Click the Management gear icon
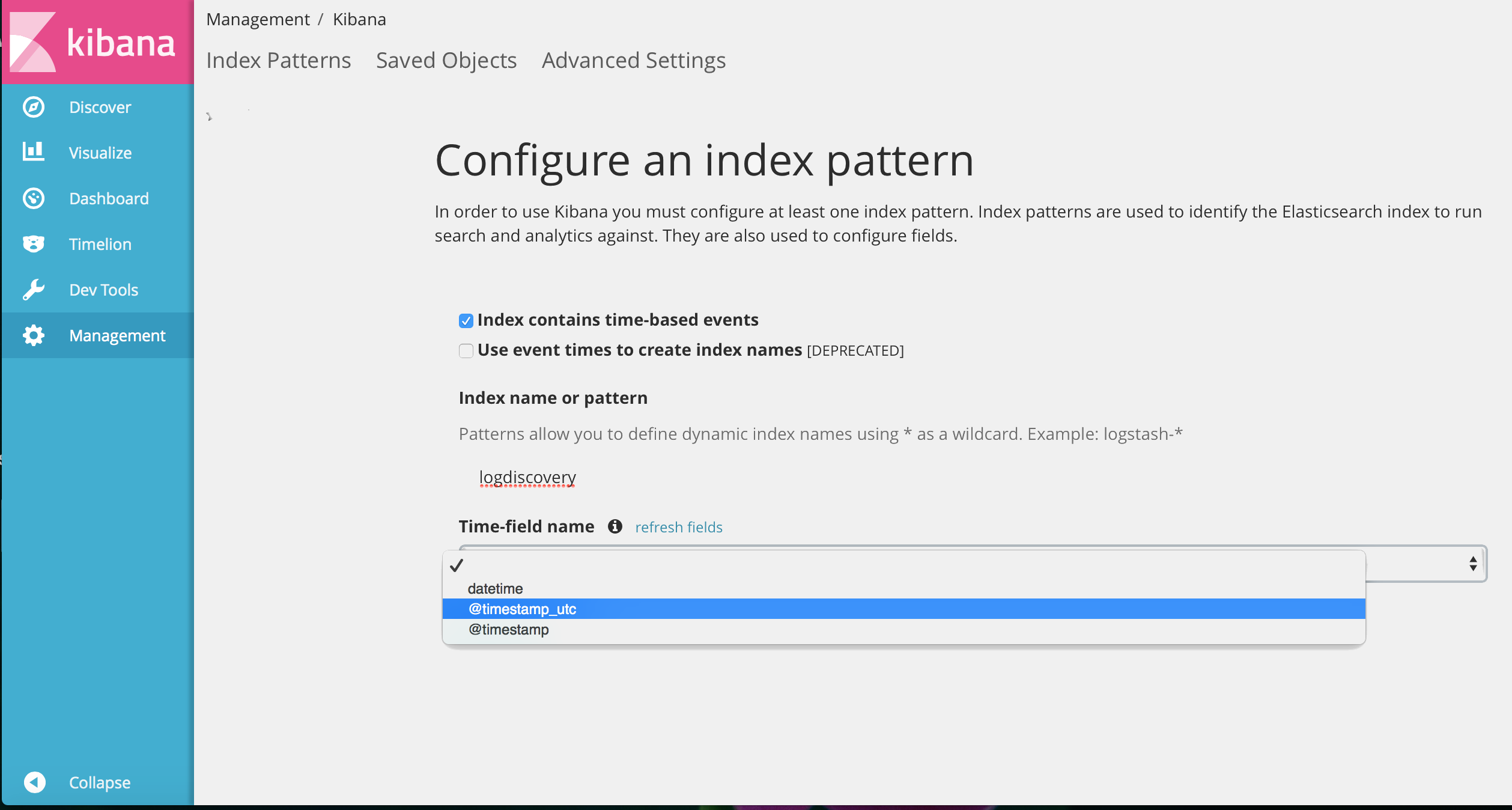1512x810 pixels. point(34,335)
